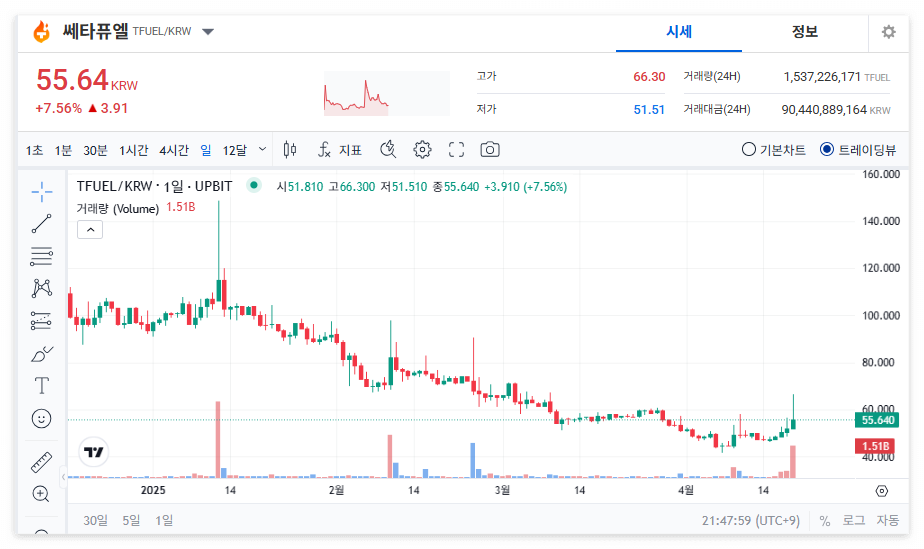Click the 90,440,889,164 trade amount value
The width and height of the screenshot is (924, 549).
coord(824,110)
